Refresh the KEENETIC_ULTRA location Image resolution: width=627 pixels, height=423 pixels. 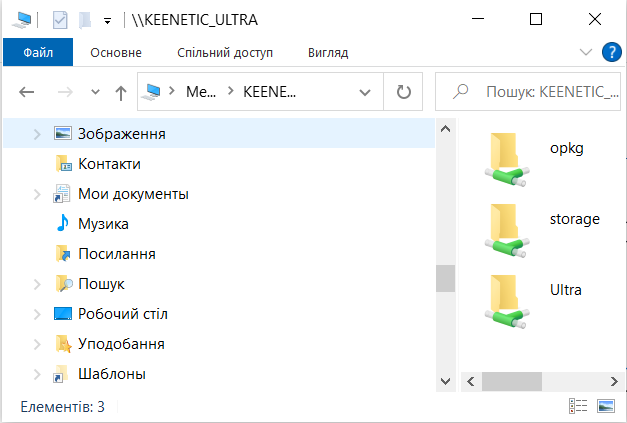click(403, 92)
